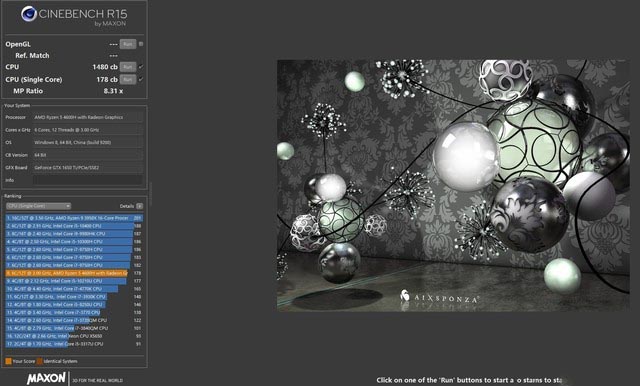Click the Identical System legend swatch

pyautogui.click(x=40, y=361)
